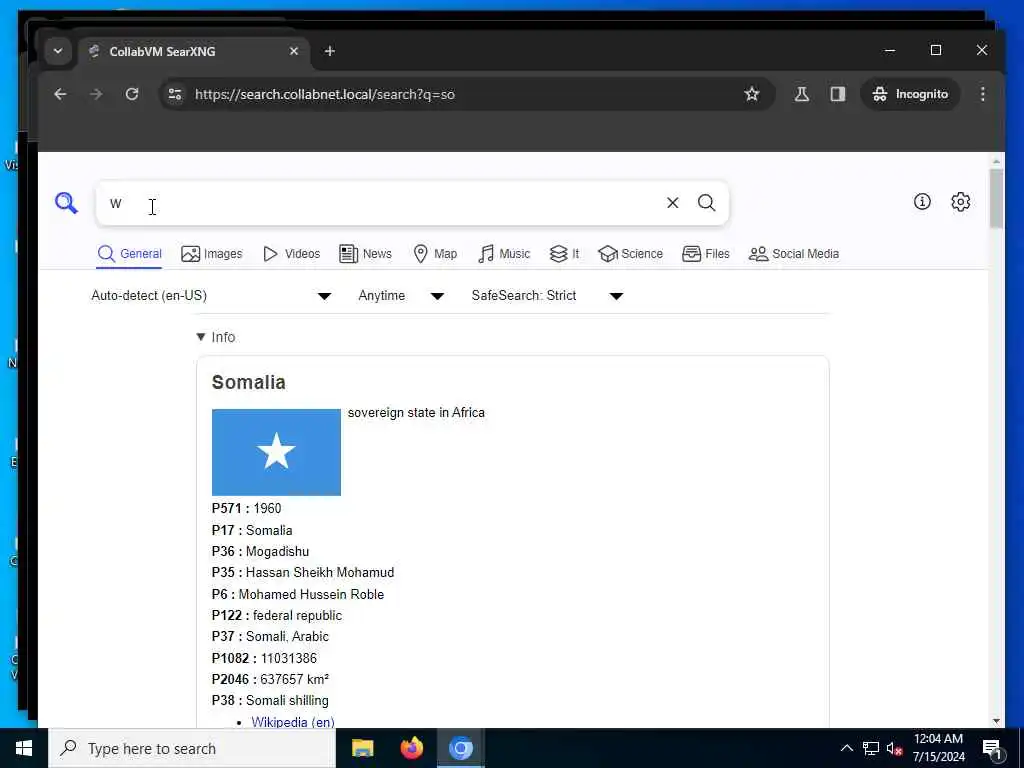1024x768 pixels.
Task: Switch to the Science category
Action: point(630,254)
